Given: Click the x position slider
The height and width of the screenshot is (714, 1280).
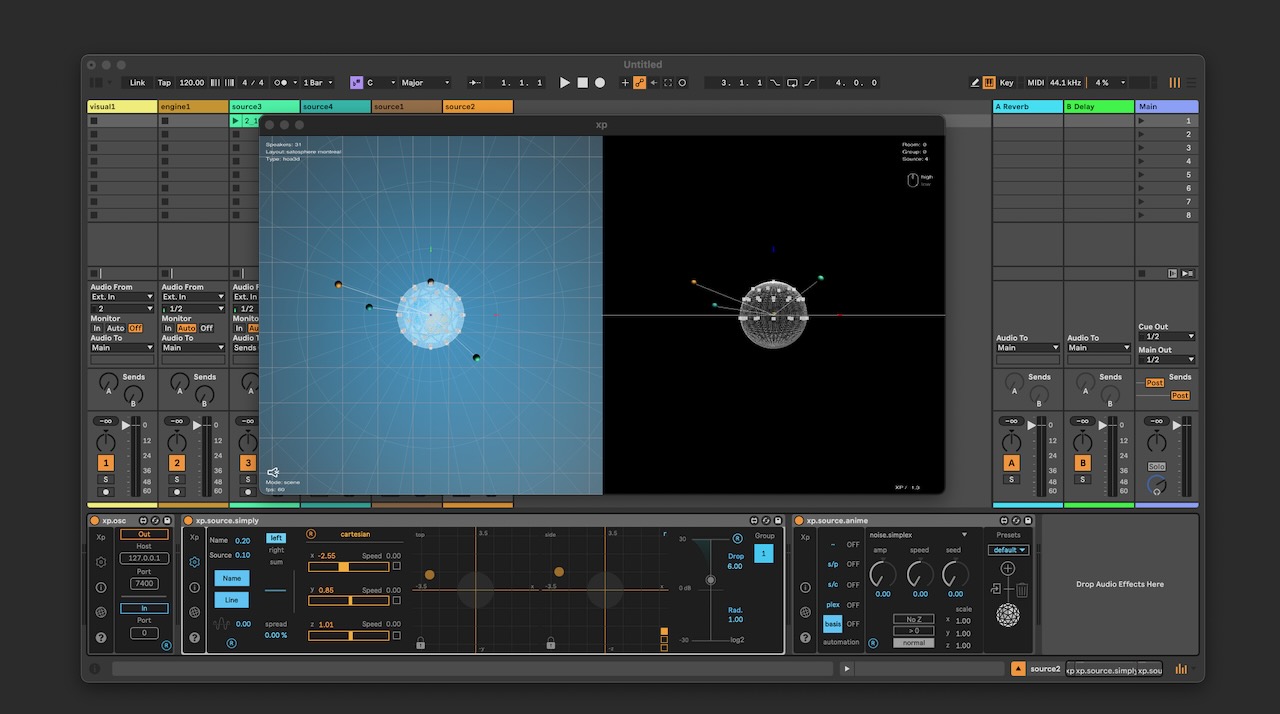Looking at the screenshot, I should [348, 566].
